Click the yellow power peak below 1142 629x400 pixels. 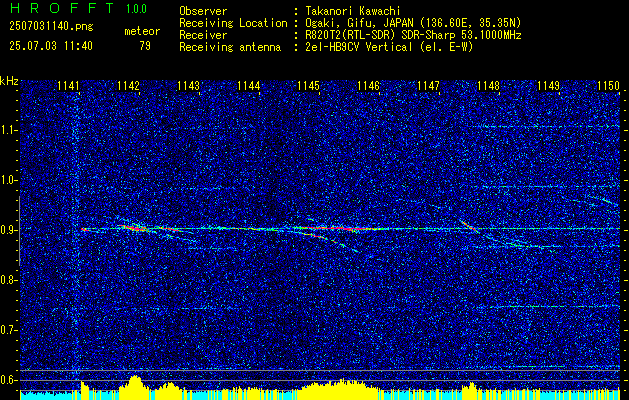tap(136, 387)
